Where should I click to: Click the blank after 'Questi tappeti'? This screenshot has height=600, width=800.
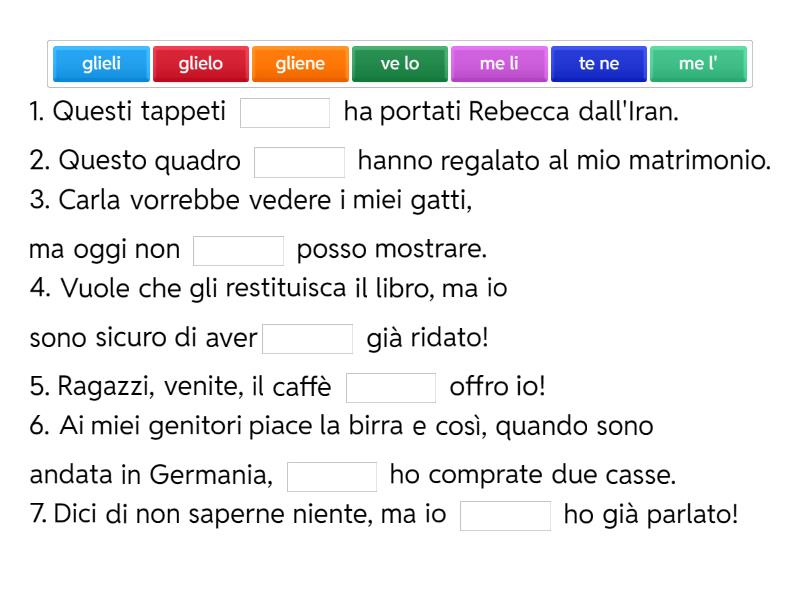coord(285,113)
